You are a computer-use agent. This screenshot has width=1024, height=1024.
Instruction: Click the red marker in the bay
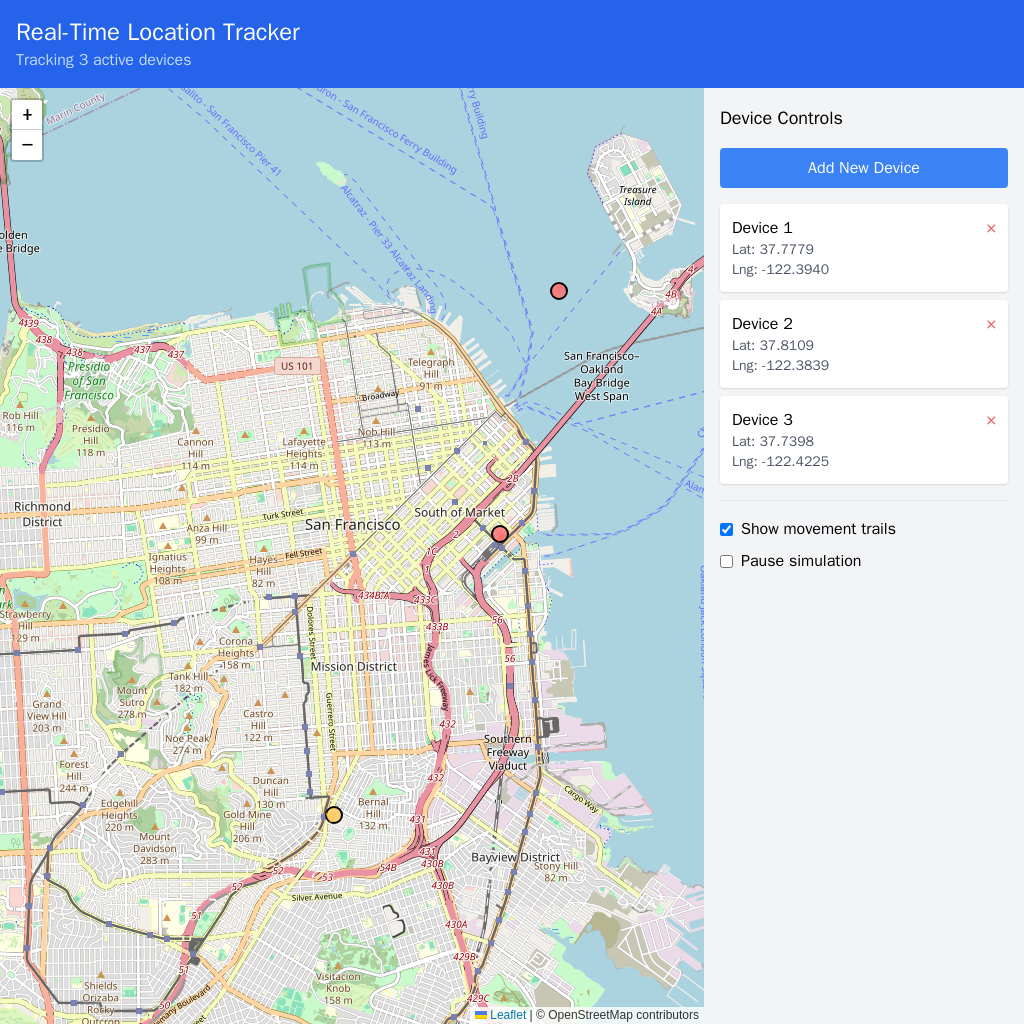click(x=559, y=291)
